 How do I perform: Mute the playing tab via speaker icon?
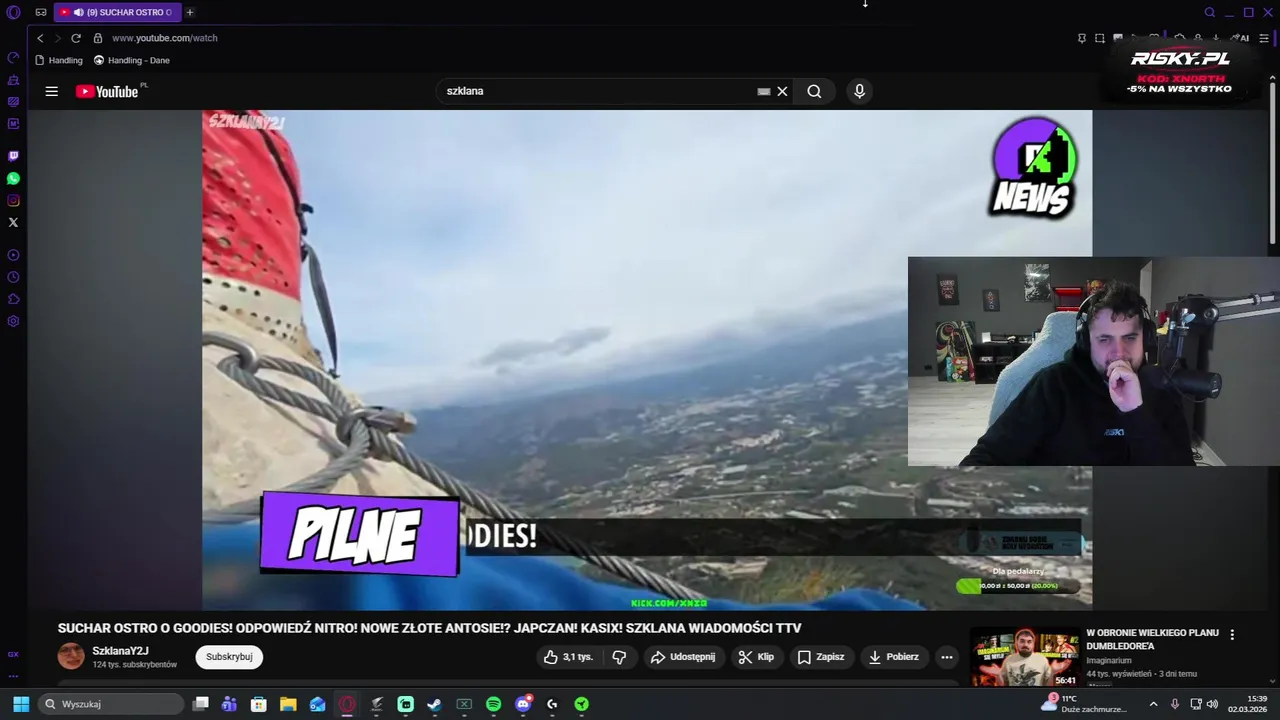click(x=78, y=12)
